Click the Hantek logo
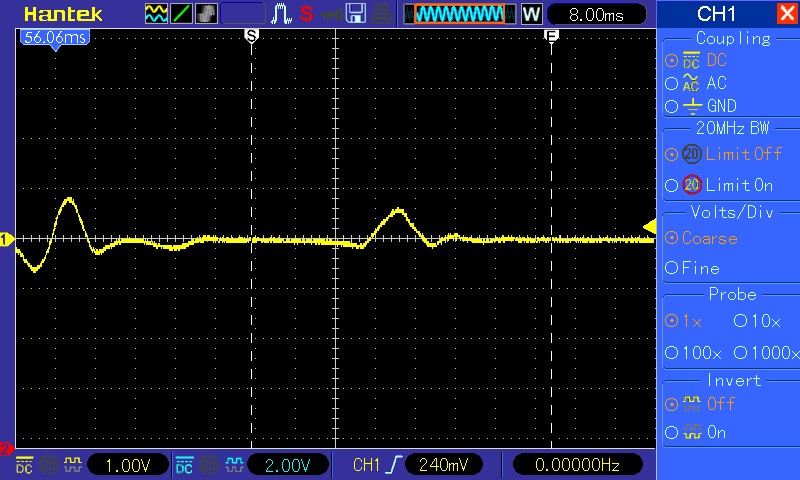The height and width of the screenshot is (480, 800). coord(63,14)
